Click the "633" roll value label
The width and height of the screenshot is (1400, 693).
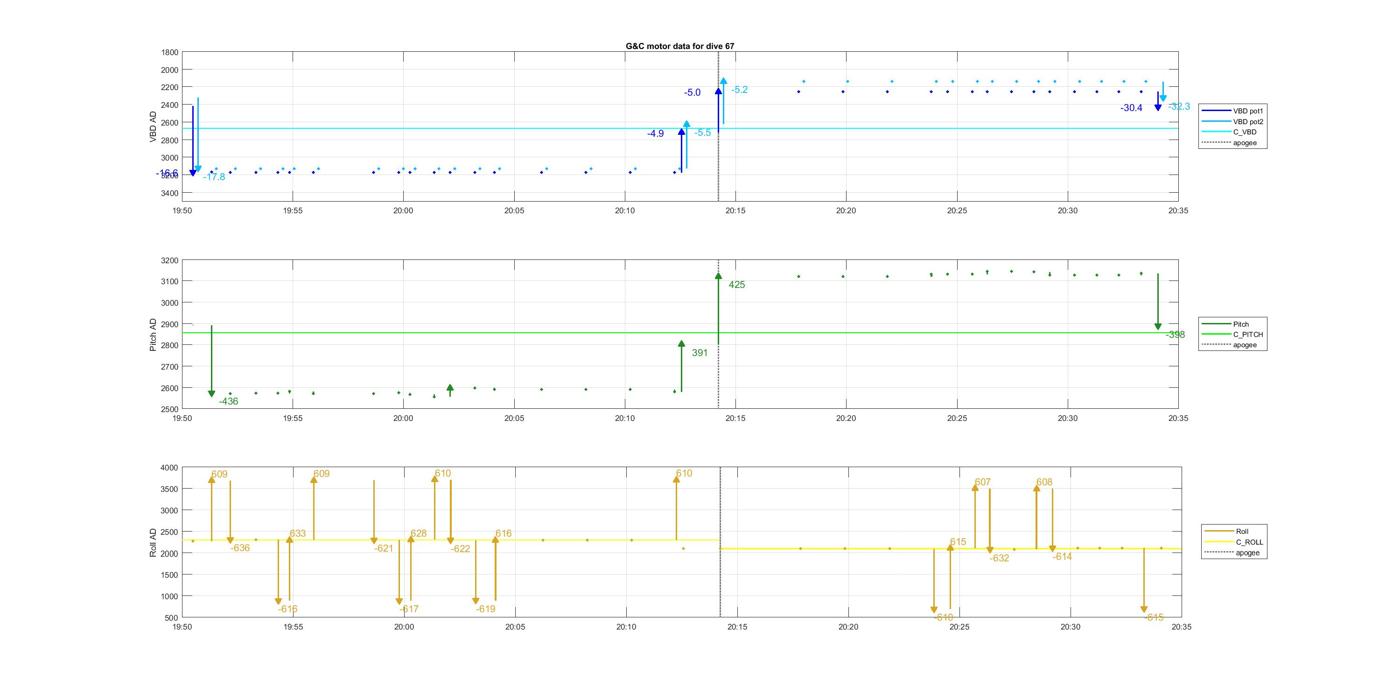(x=298, y=534)
